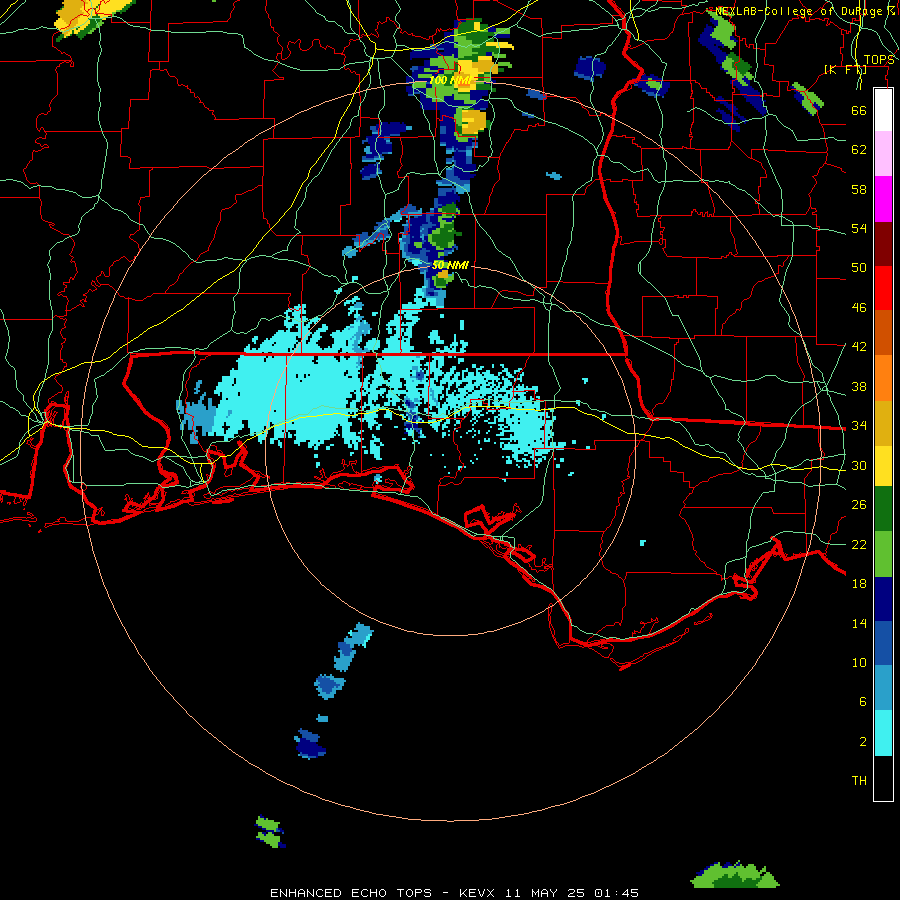Click the "22" legend value
900x900 pixels.
click(859, 544)
